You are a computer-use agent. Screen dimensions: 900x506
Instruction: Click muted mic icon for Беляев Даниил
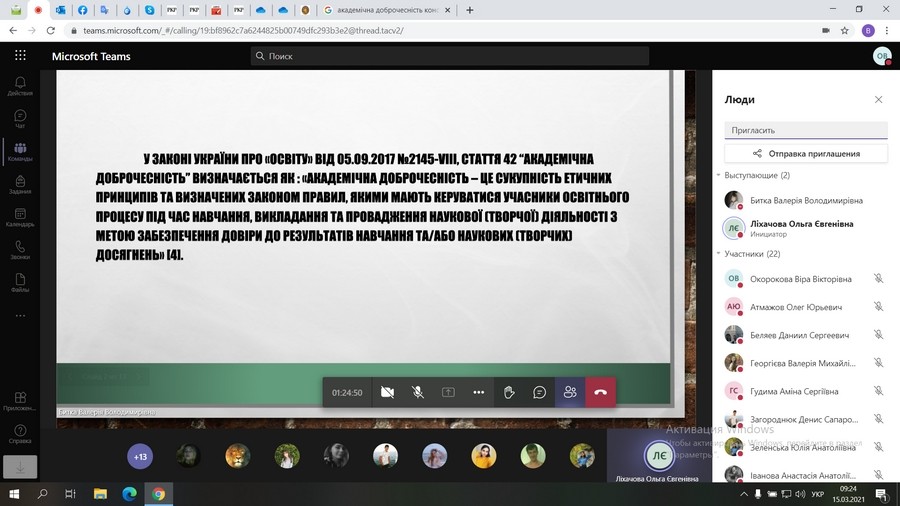pos(878,334)
